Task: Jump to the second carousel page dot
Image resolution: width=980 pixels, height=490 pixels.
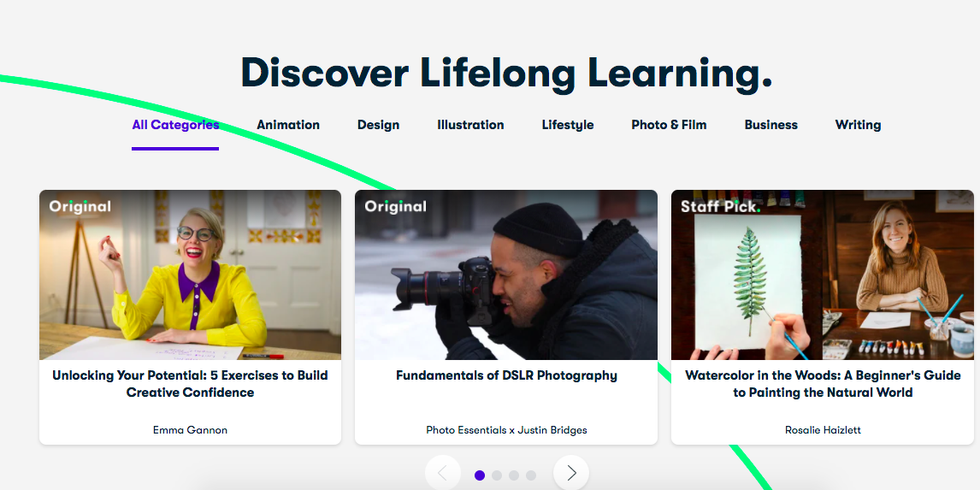Action: pos(497,476)
